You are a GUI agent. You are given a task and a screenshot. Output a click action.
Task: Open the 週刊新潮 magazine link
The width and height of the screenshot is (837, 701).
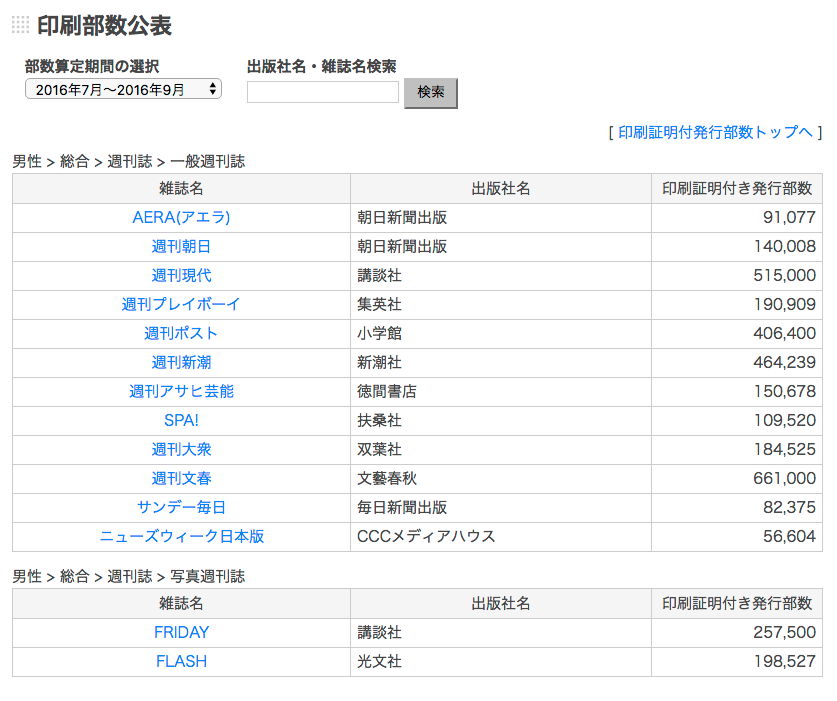pyautogui.click(x=181, y=362)
